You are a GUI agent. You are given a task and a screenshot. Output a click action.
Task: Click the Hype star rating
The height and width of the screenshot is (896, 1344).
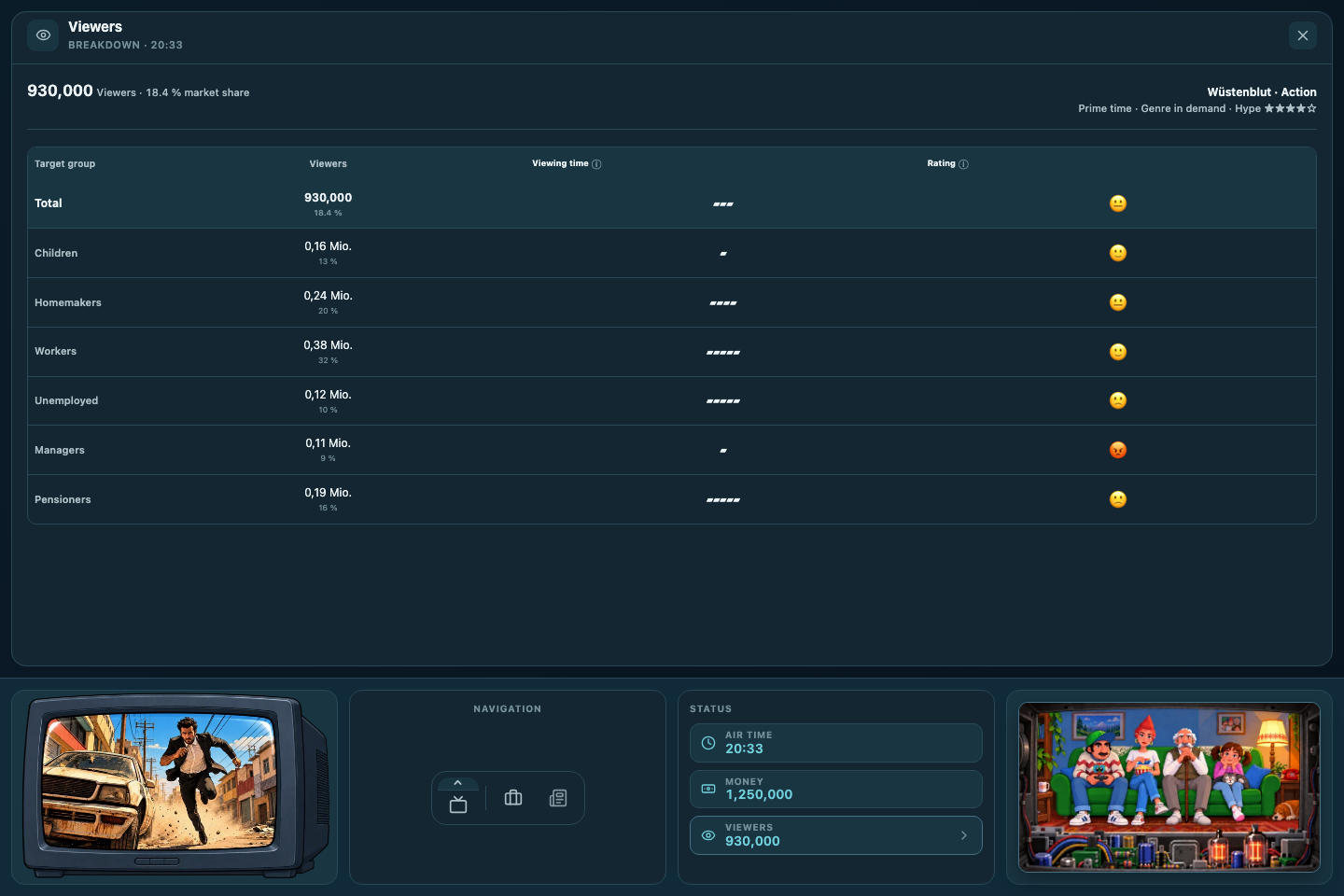(1290, 108)
